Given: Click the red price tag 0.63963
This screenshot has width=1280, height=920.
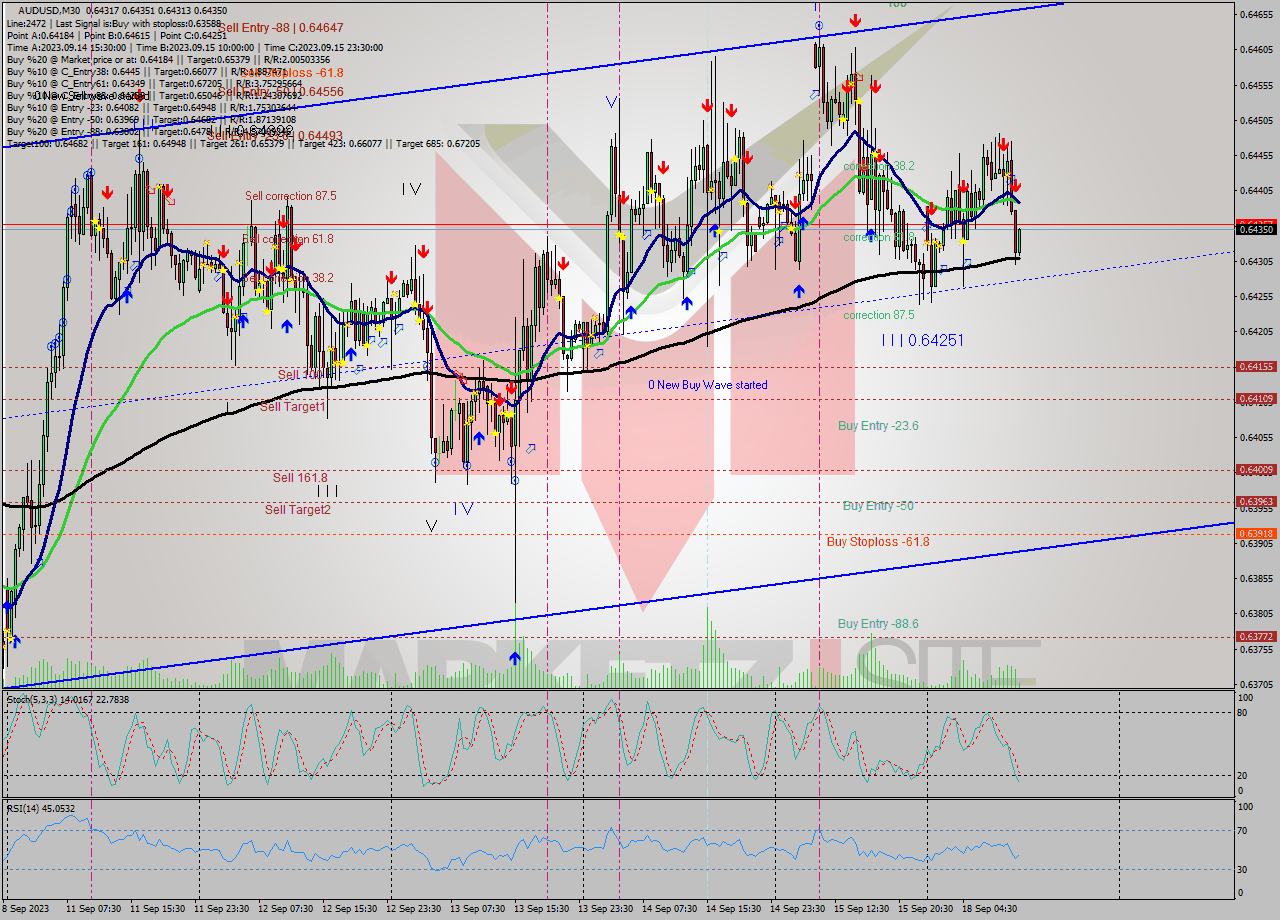Looking at the screenshot, I should point(1257,502).
